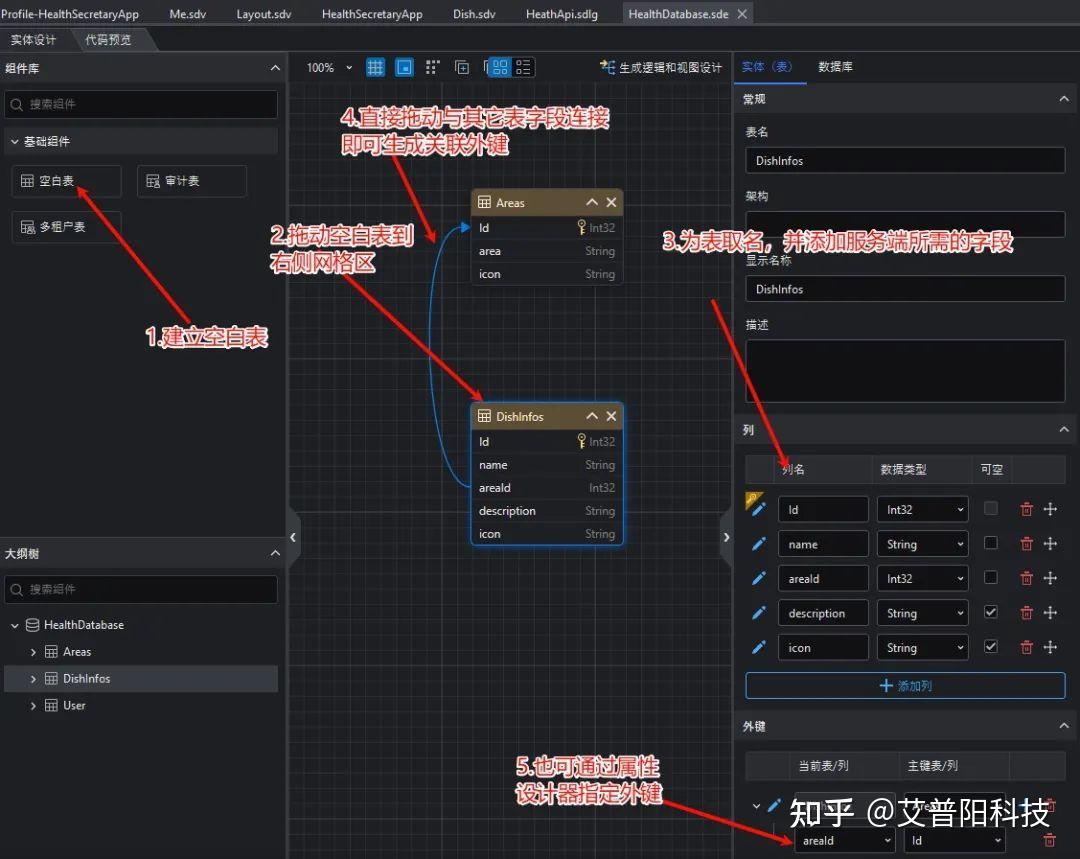Delete the icon column using trash icon

tap(1026, 647)
